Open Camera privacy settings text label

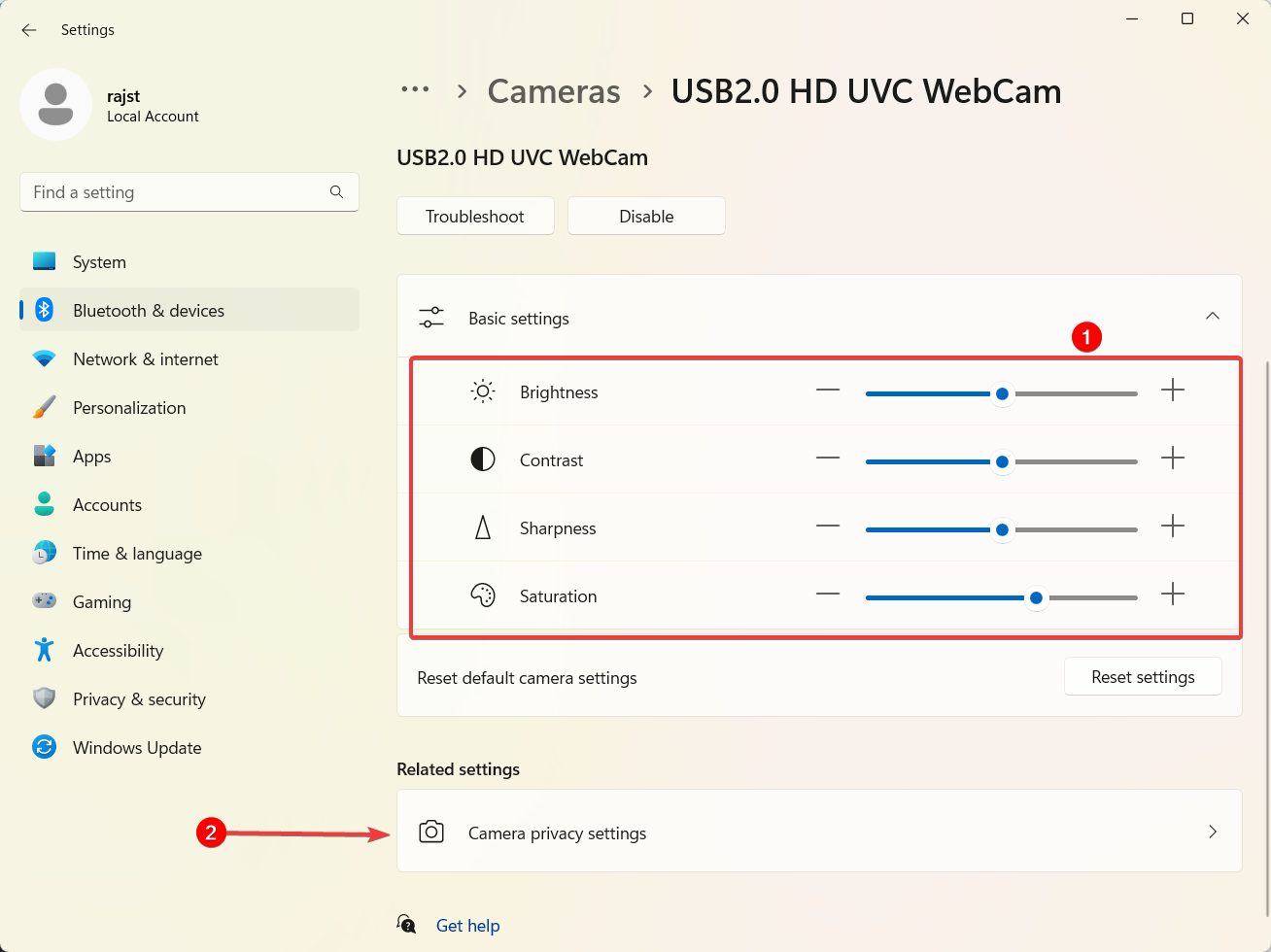click(x=557, y=833)
